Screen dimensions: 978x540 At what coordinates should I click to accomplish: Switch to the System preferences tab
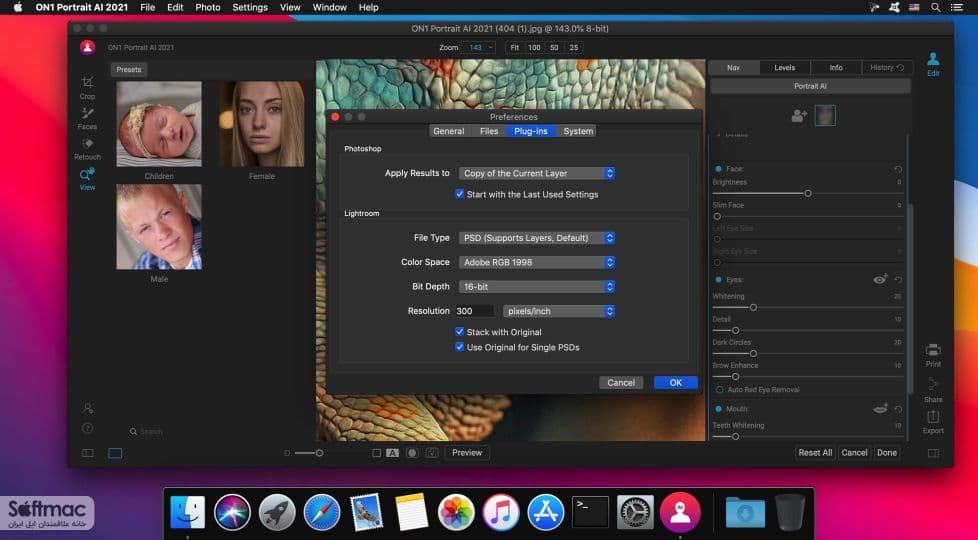[x=578, y=131]
